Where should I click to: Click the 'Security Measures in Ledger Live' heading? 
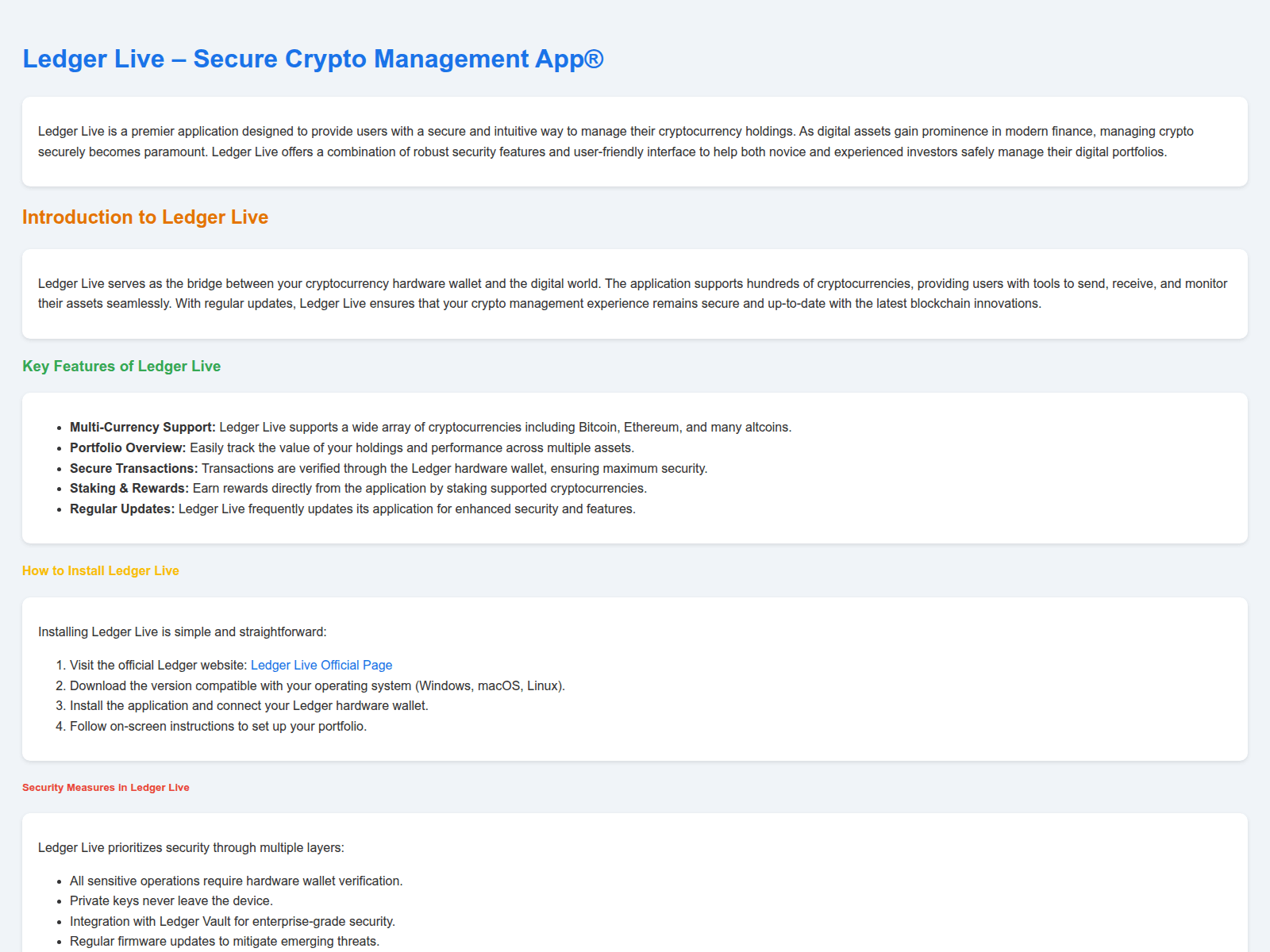coord(106,788)
